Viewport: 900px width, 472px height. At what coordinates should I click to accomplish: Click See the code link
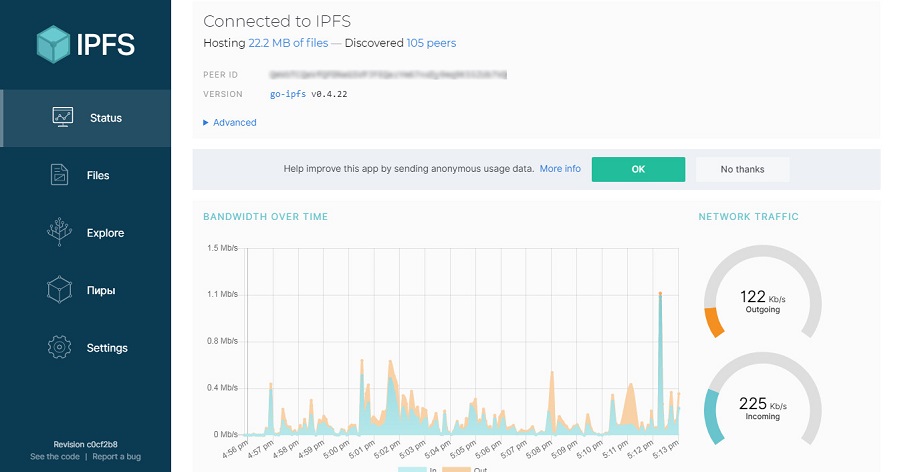click(55, 456)
